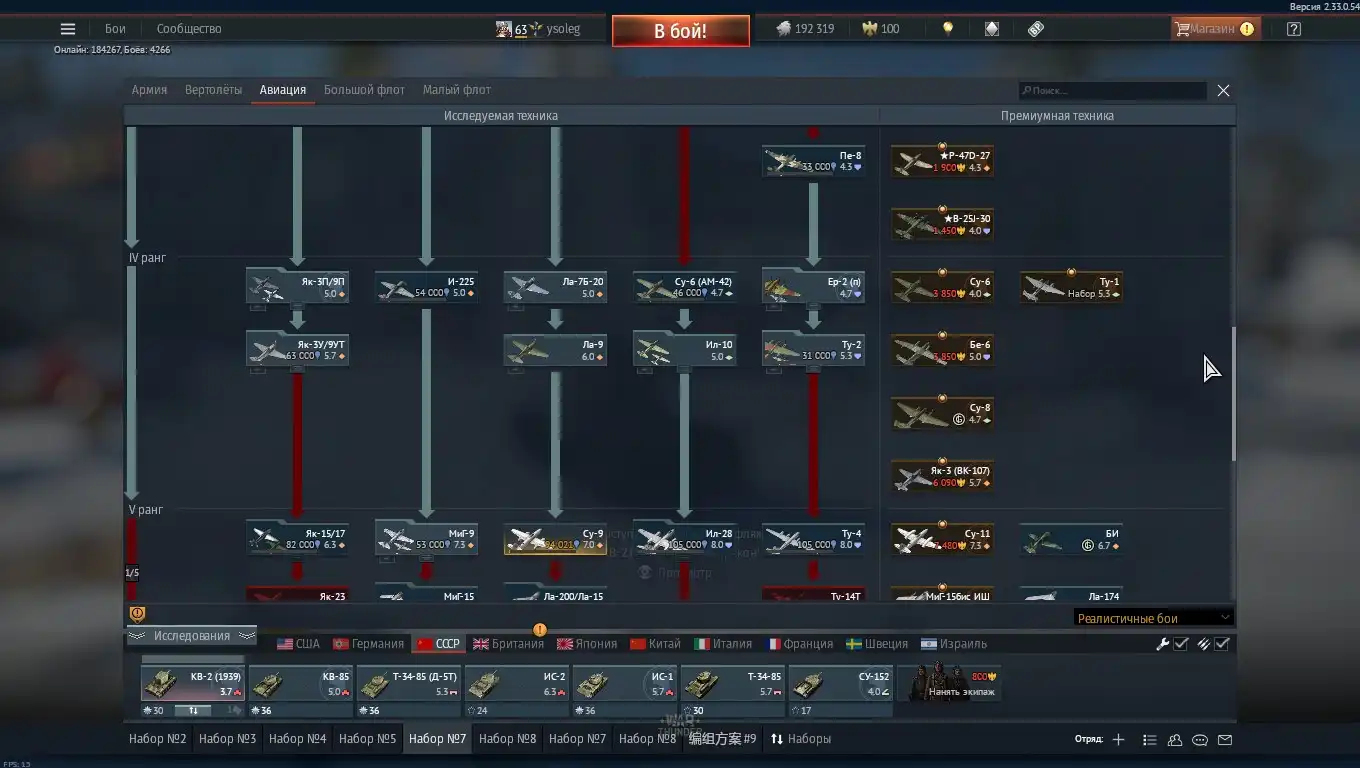Select the highlighted Су-9 aircraft

pos(555,539)
